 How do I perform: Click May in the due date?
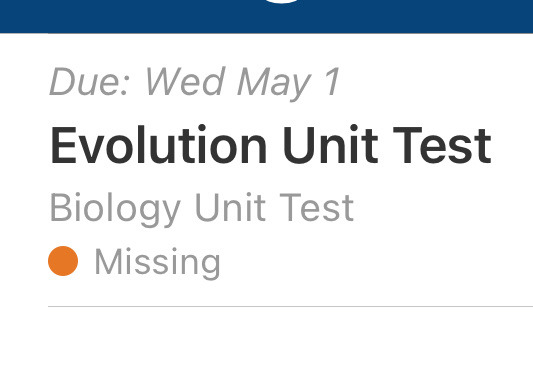[274, 84]
